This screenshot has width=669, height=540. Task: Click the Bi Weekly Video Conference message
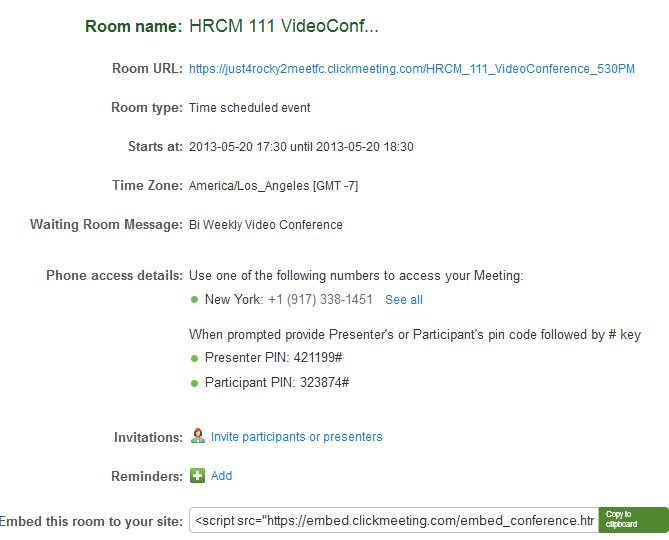tap(266, 225)
